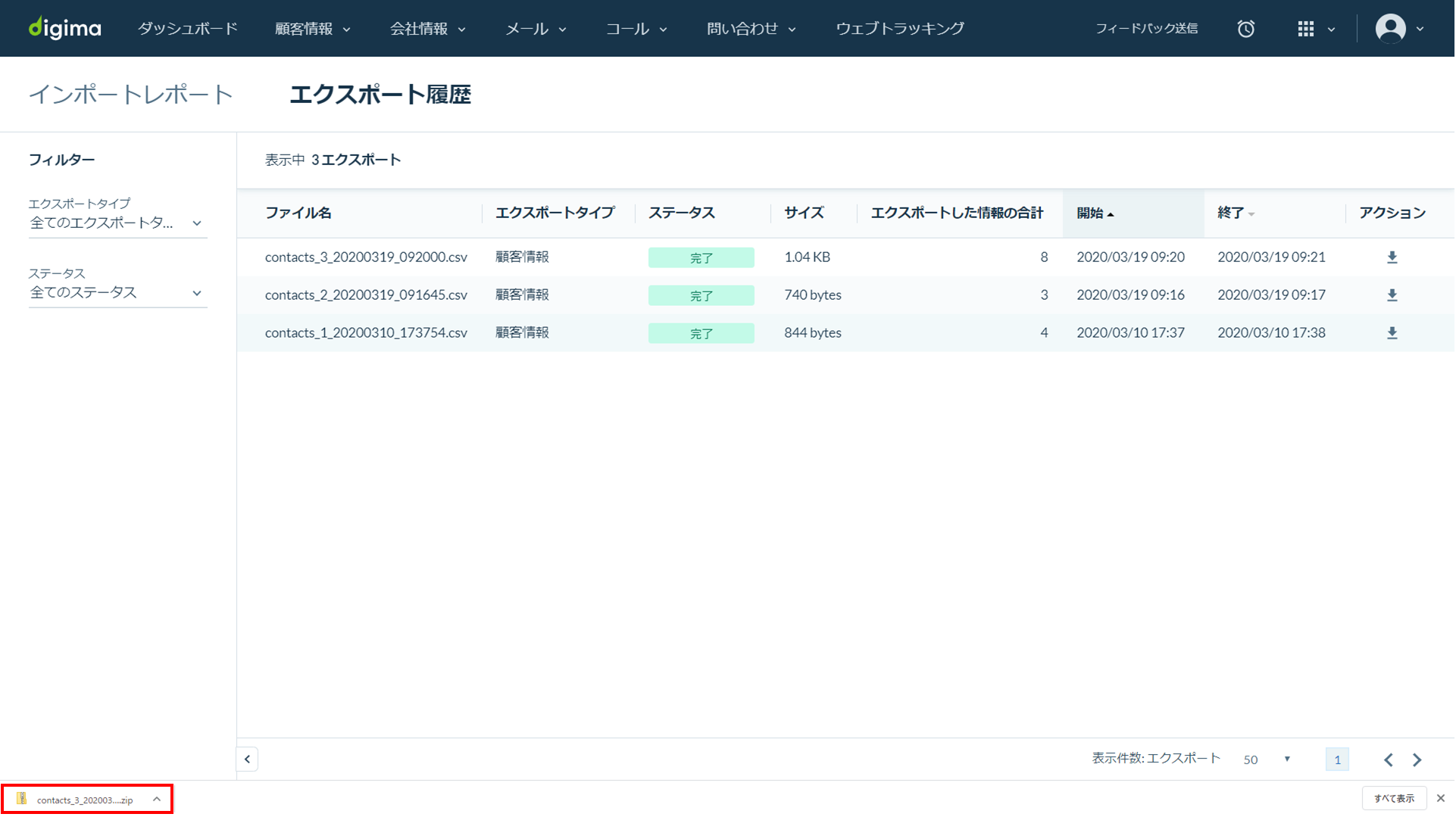The image size is (1456, 817).
Task: Open ダッシュボード menu item
Action: click(x=188, y=29)
